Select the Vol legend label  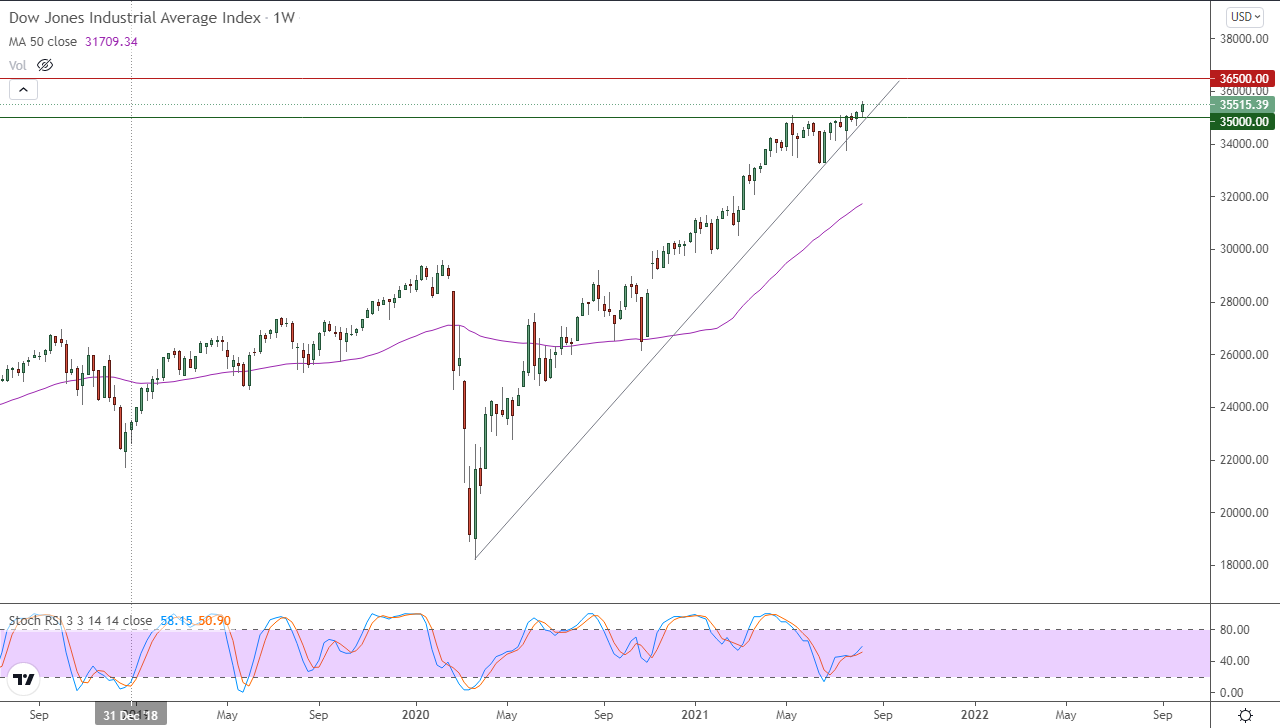click(18, 65)
